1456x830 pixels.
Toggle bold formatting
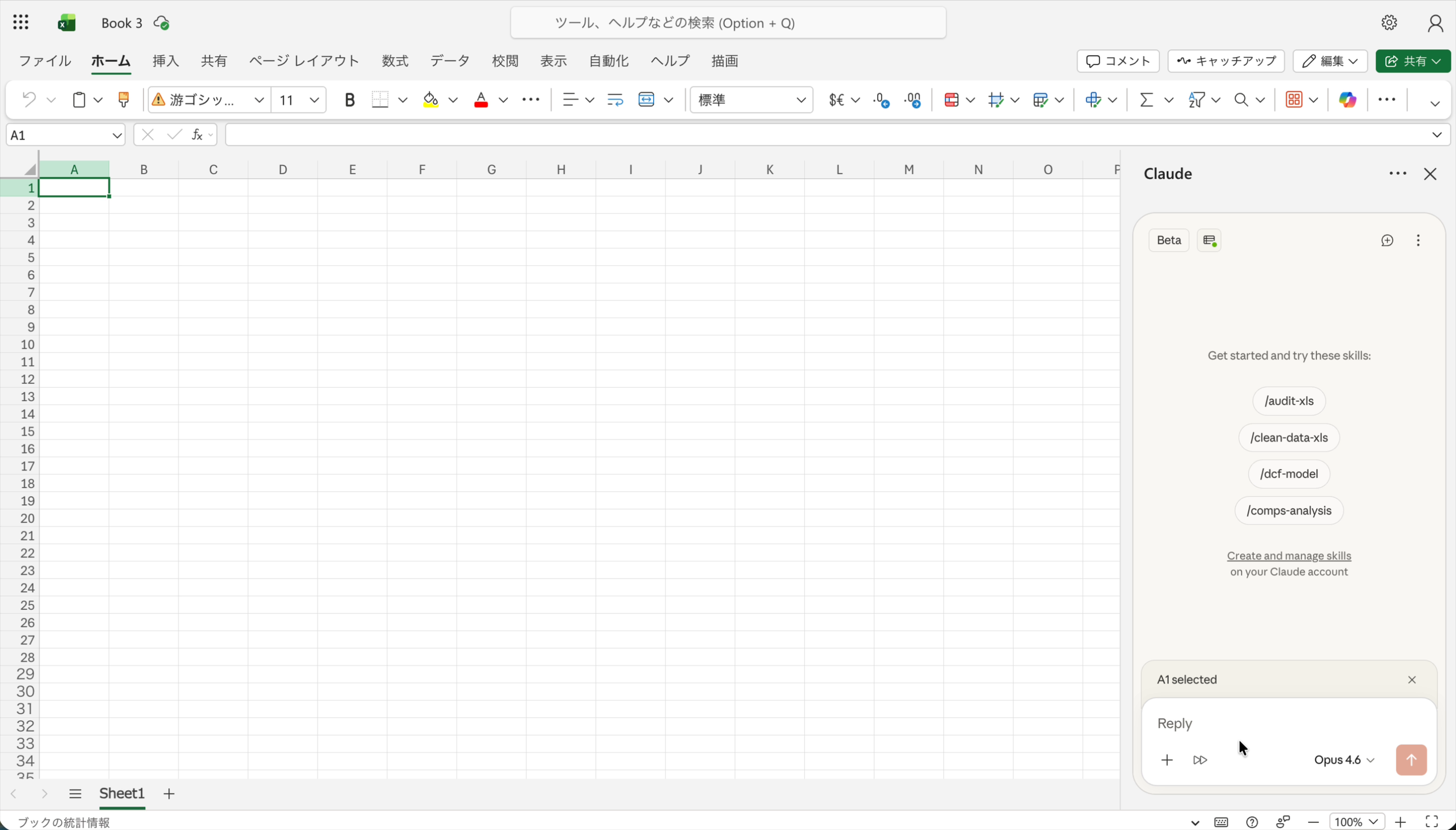point(349,100)
